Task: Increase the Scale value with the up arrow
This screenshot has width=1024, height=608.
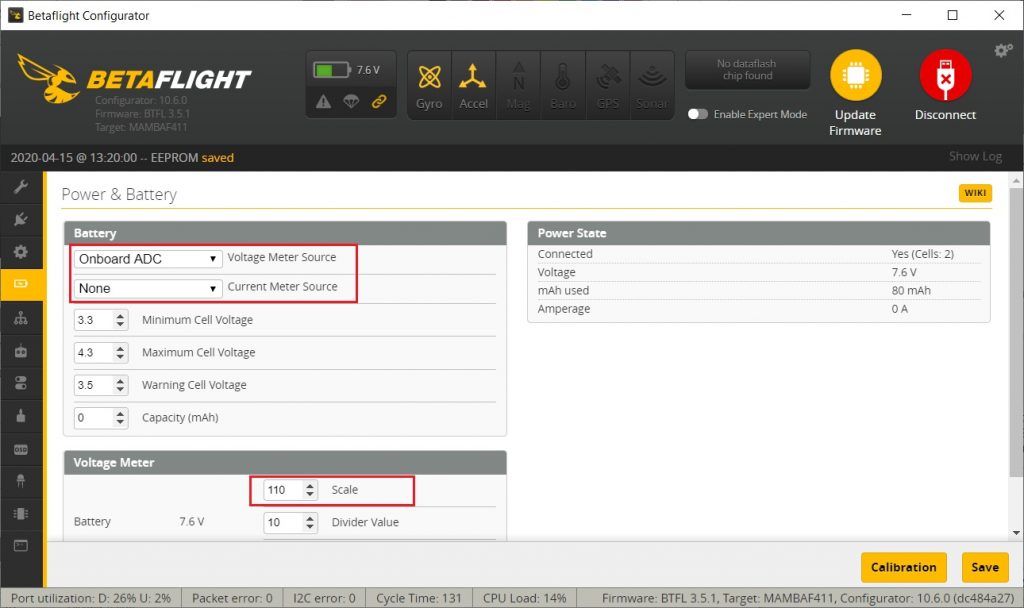Action: [x=310, y=485]
